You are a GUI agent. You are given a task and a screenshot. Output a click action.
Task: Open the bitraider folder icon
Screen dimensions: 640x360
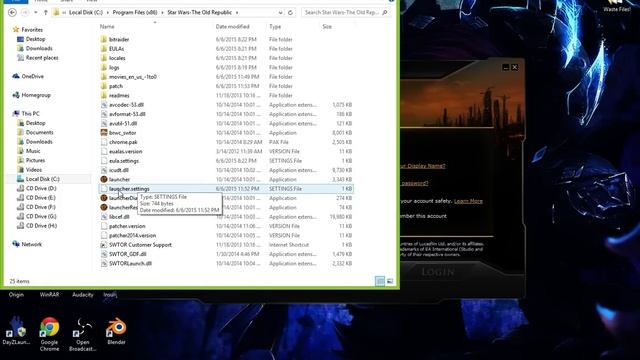(104, 40)
